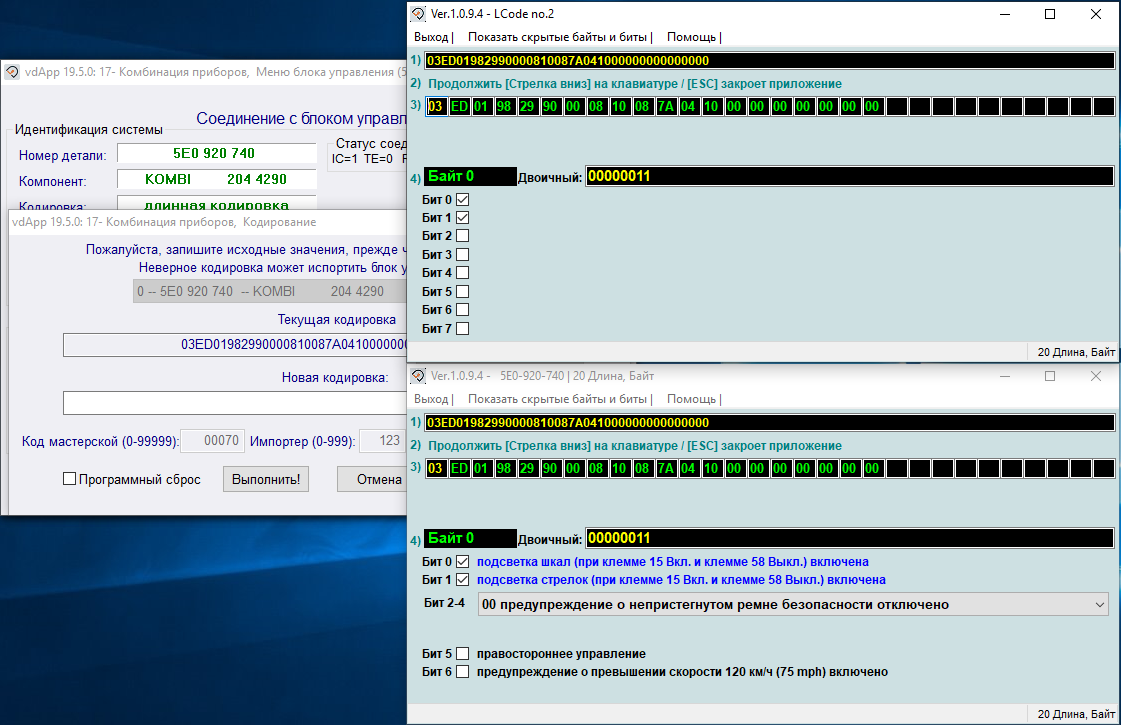Select byte ED in upper byte row

click(459, 107)
